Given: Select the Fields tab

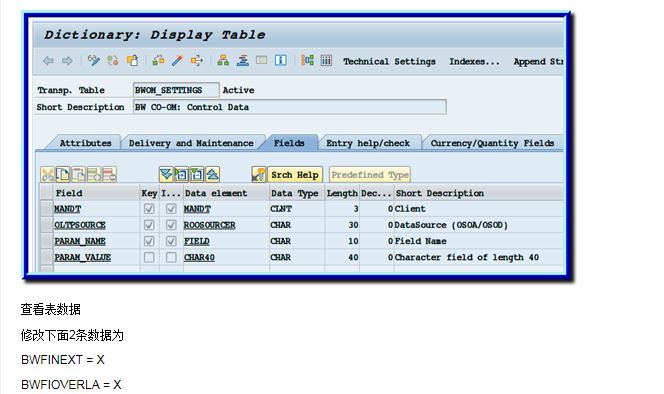Looking at the screenshot, I should (x=289, y=143).
